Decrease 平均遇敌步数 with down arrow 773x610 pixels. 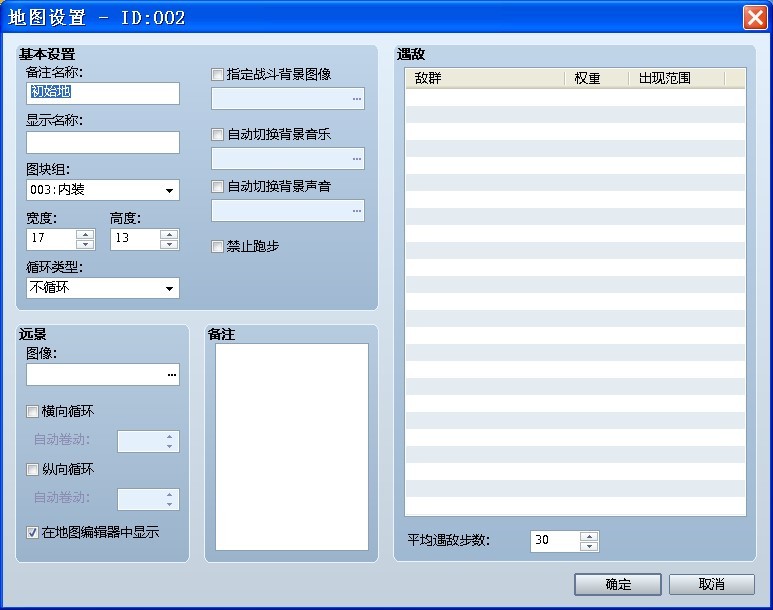pos(589,546)
